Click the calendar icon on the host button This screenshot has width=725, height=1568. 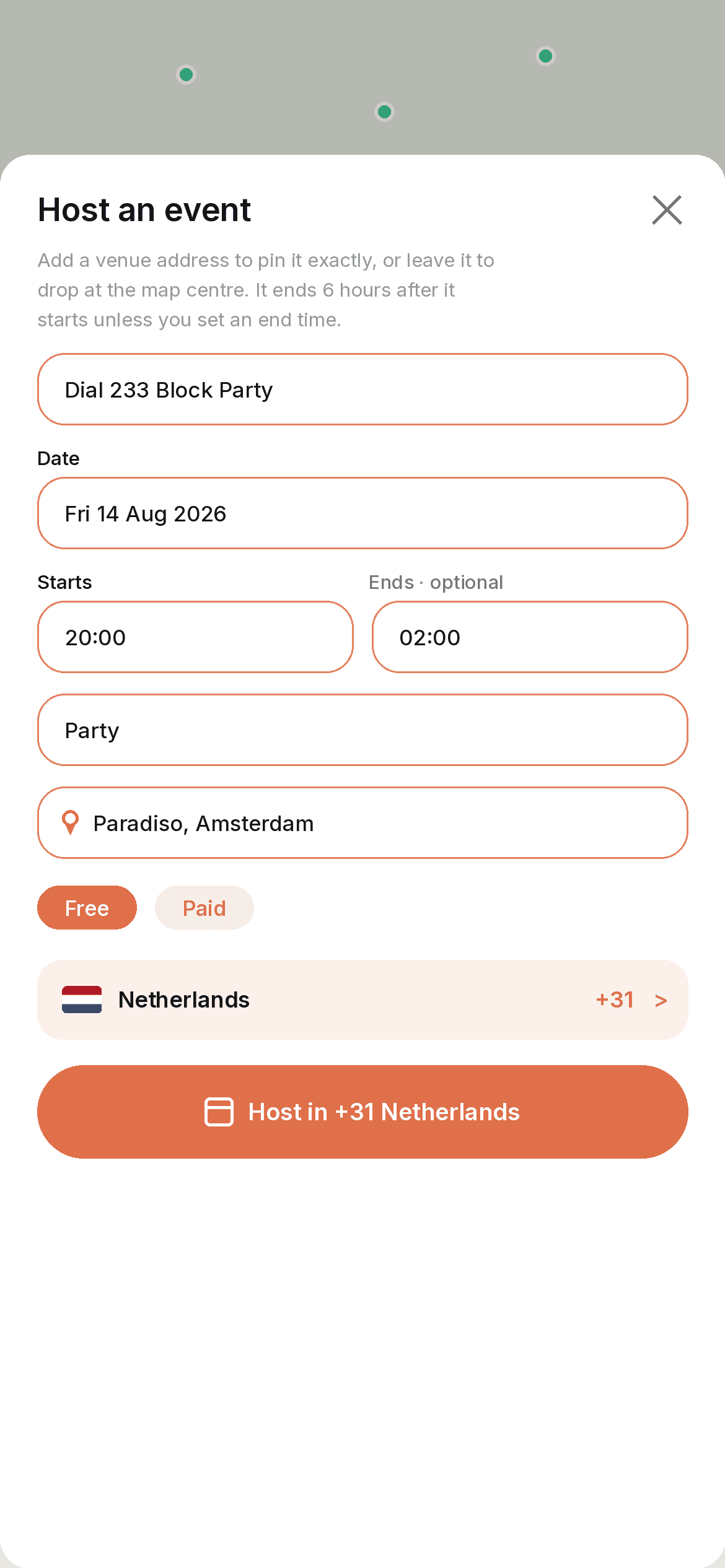coord(219,1112)
